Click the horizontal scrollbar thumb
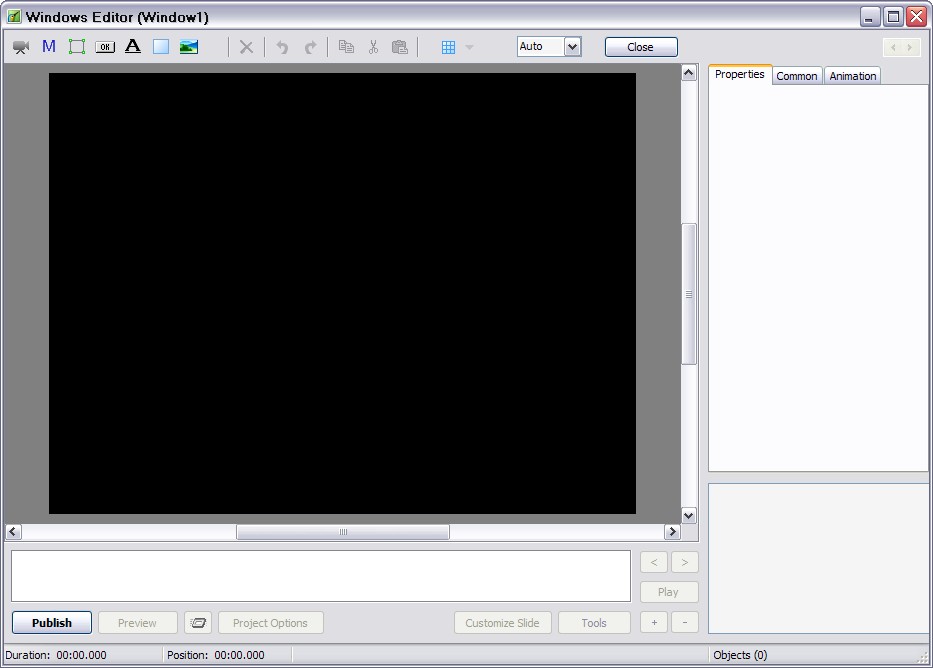 point(343,532)
